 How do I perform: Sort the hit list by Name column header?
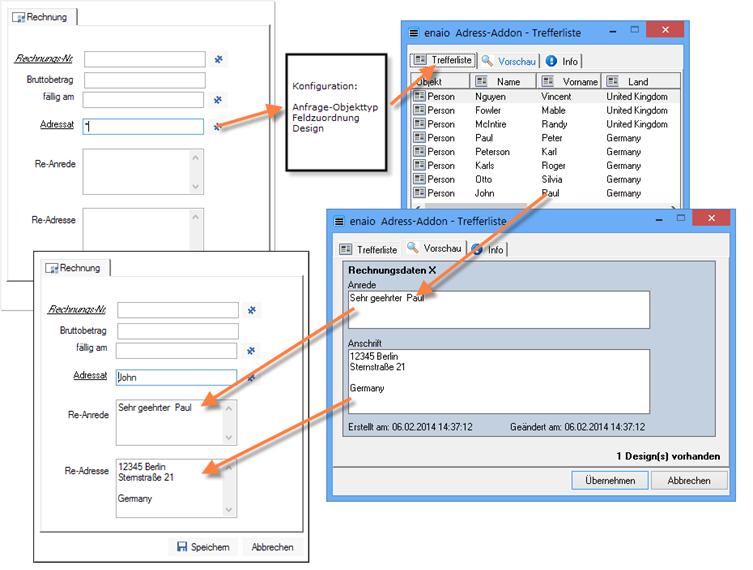tap(508, 81)
